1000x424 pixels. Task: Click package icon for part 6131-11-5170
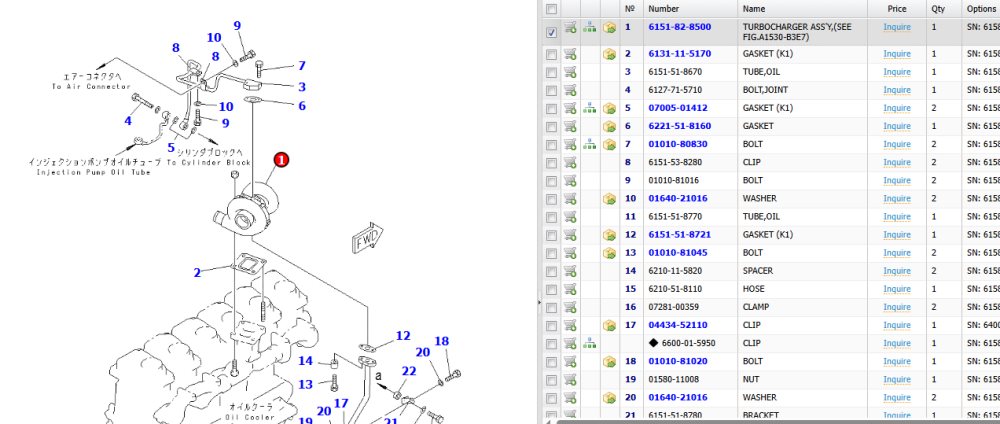pos(609,54)
